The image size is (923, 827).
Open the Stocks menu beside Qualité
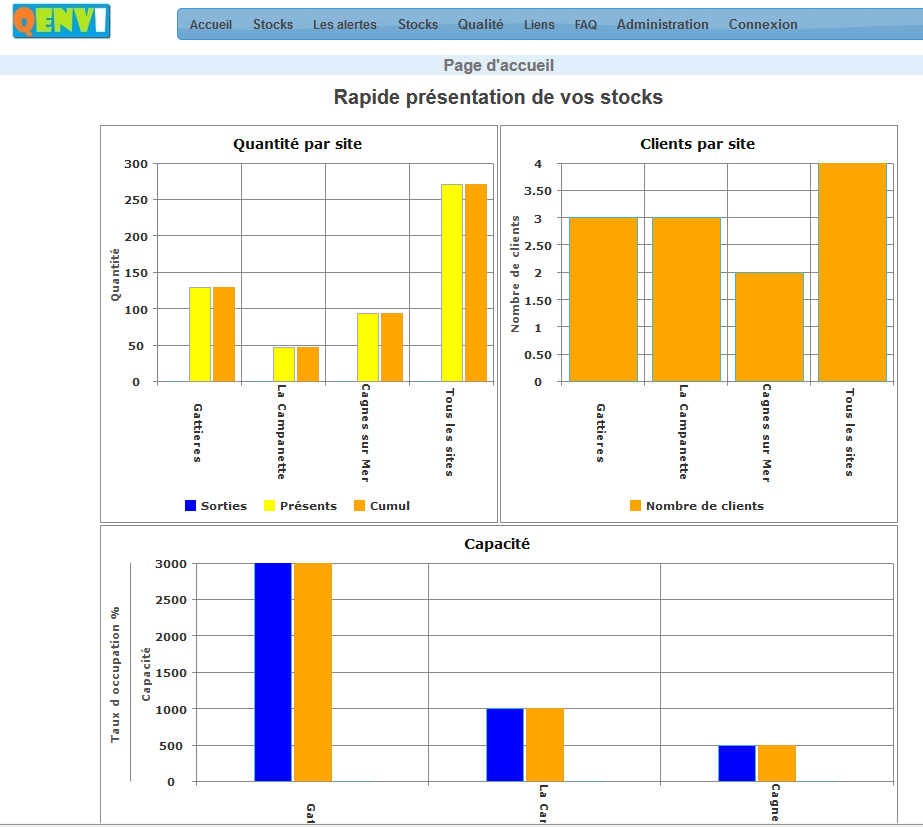[x=418, y=25]
